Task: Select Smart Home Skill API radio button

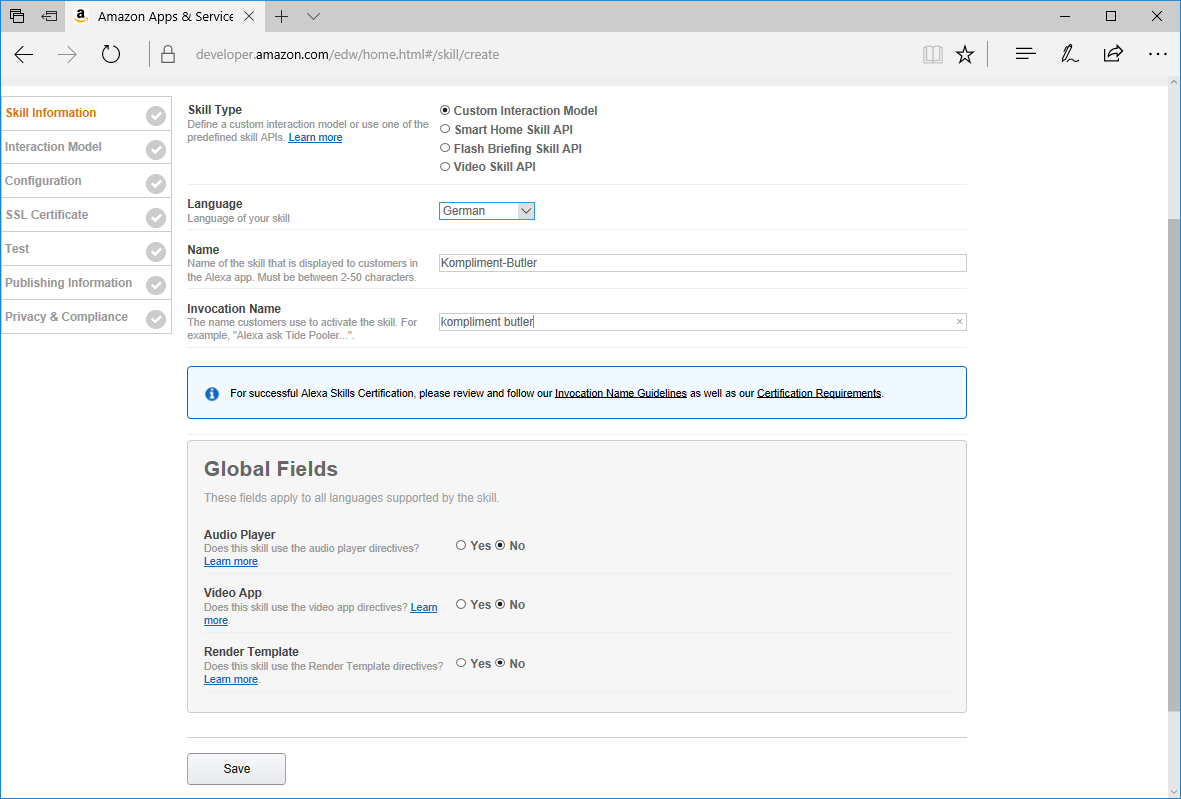Action: 446,129
